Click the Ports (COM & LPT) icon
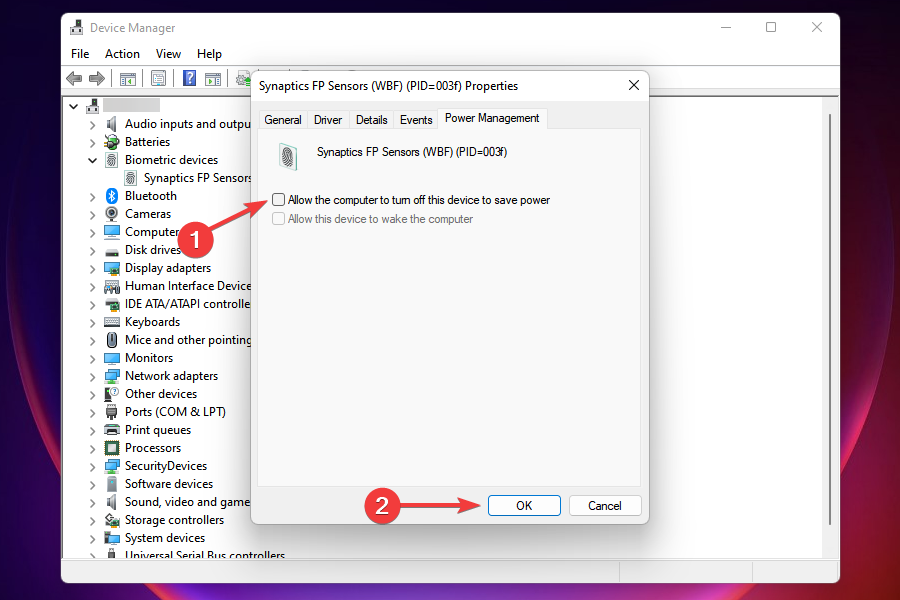This screenshot has height=600, width=900. tap(111, 412)
